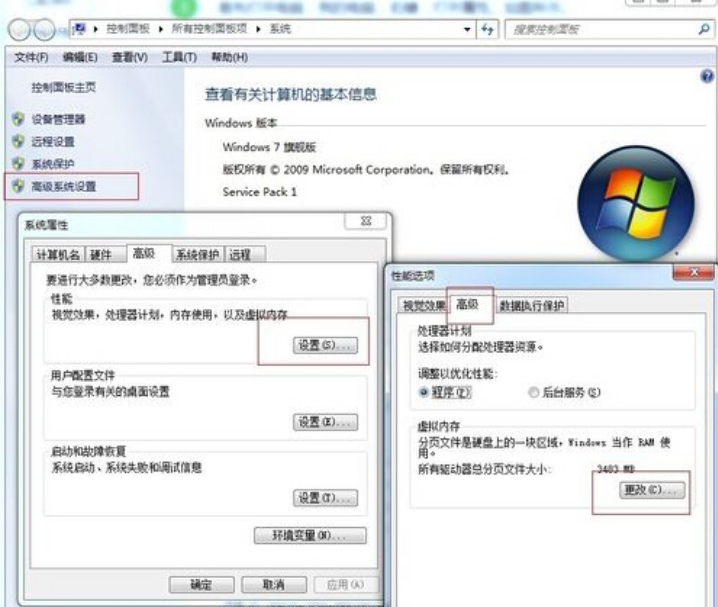
Task: Open the 工具(T) menu
Action: point(179,57)
